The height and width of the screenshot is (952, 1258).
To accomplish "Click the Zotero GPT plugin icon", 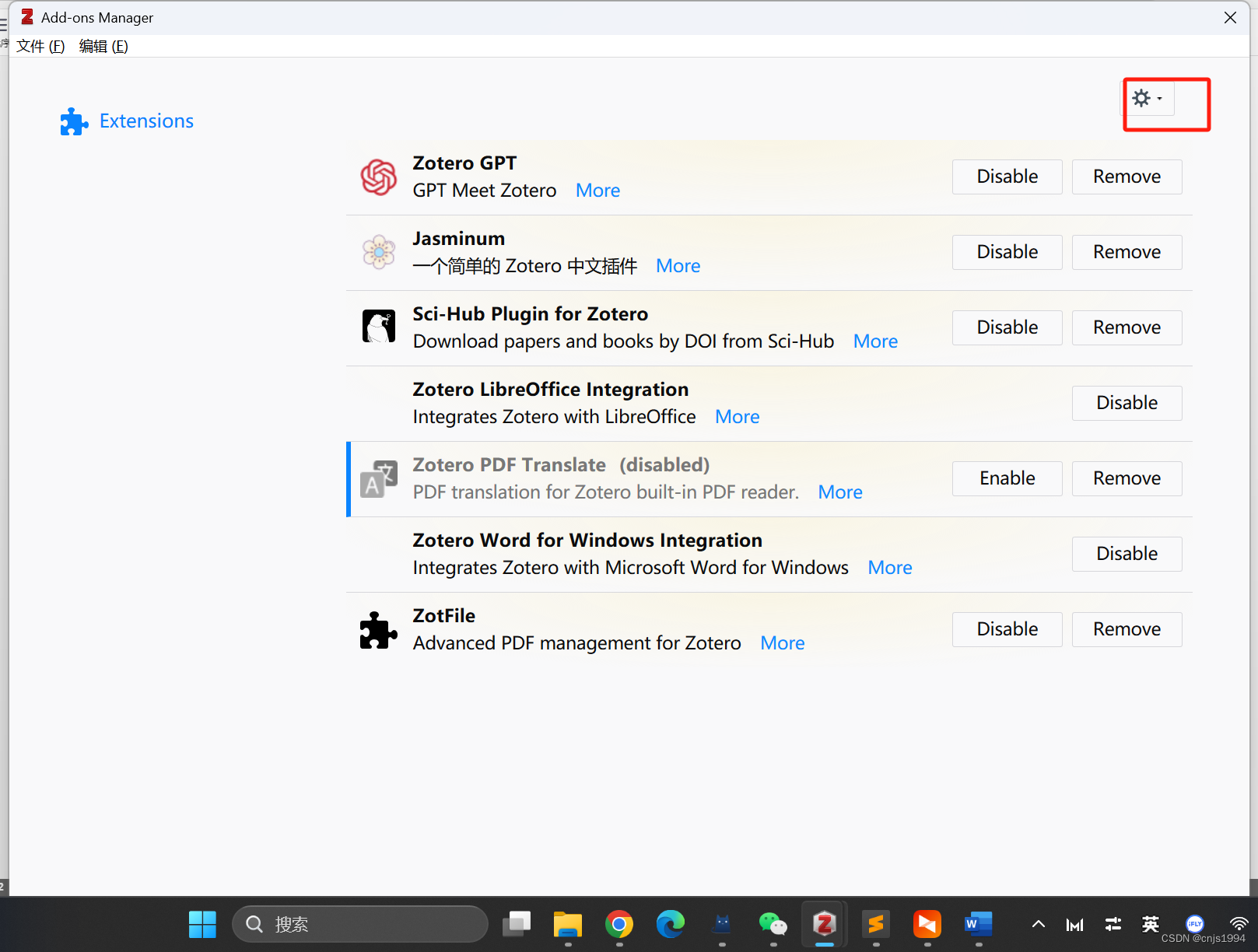I will (x=379, y=177).
